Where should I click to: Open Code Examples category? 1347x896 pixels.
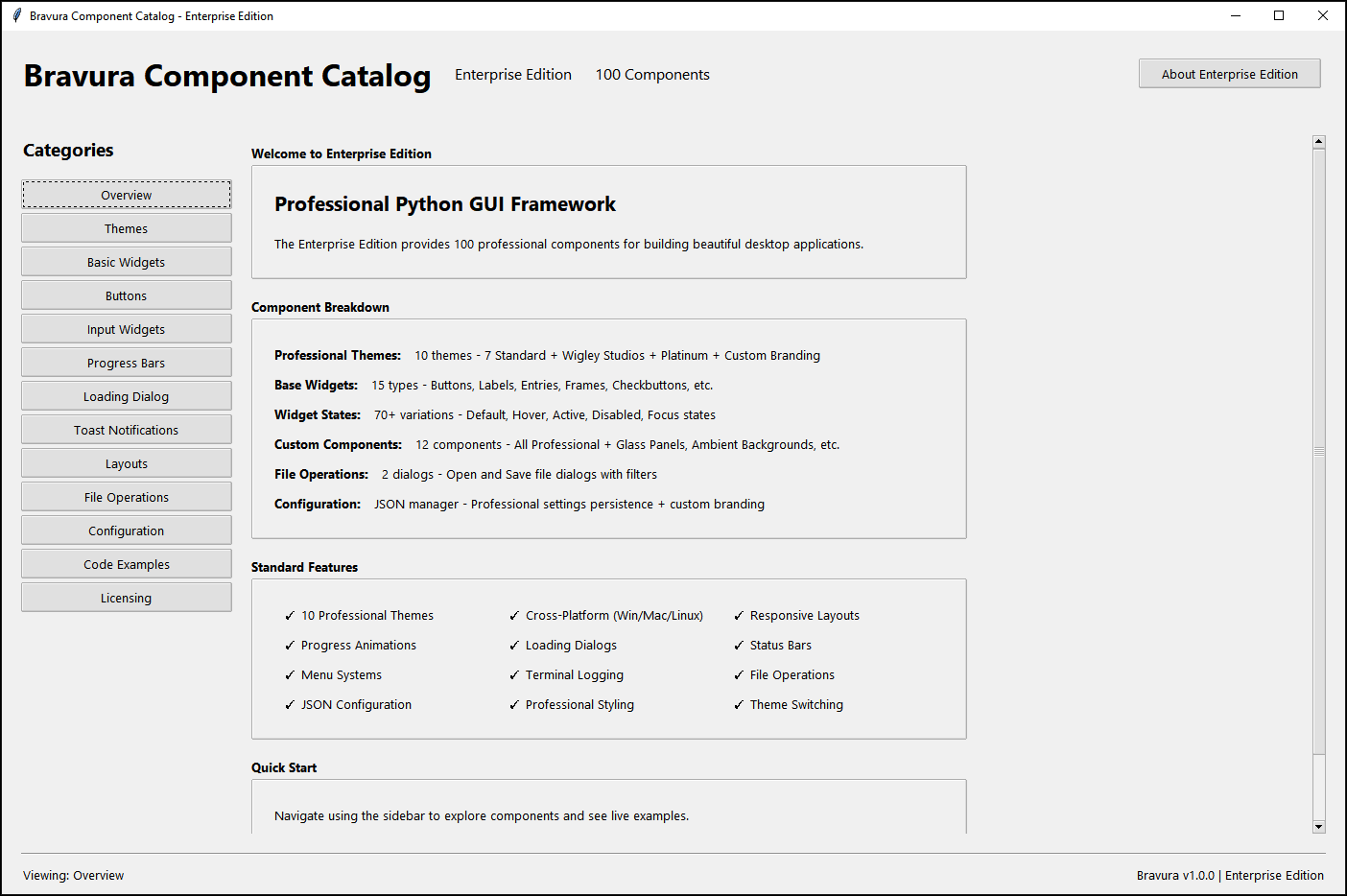pos(126,563)
